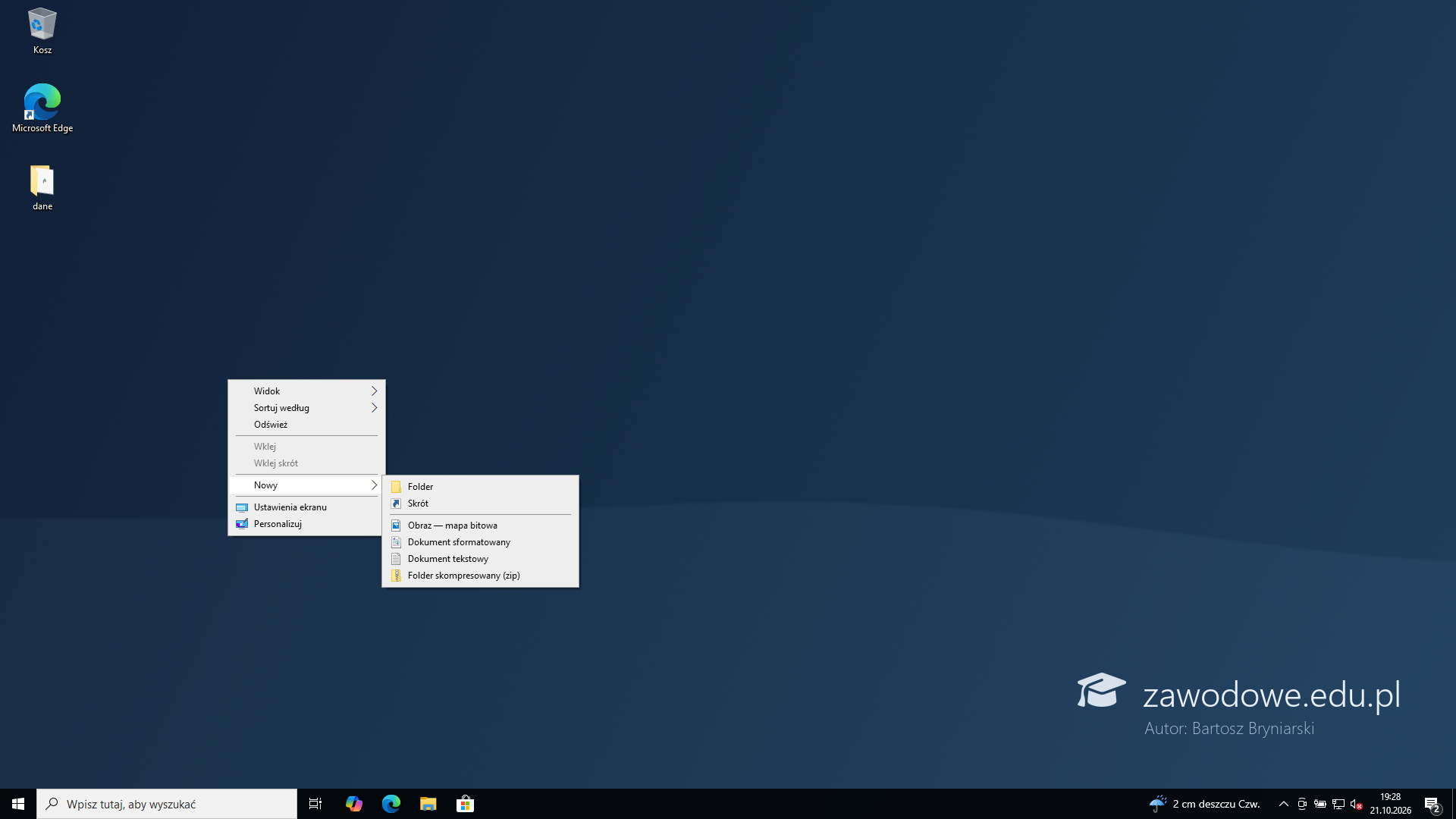This screenshot has height=819, width=1456.
Task: Click the battery status tray icon
Action: coord(1320,804)
